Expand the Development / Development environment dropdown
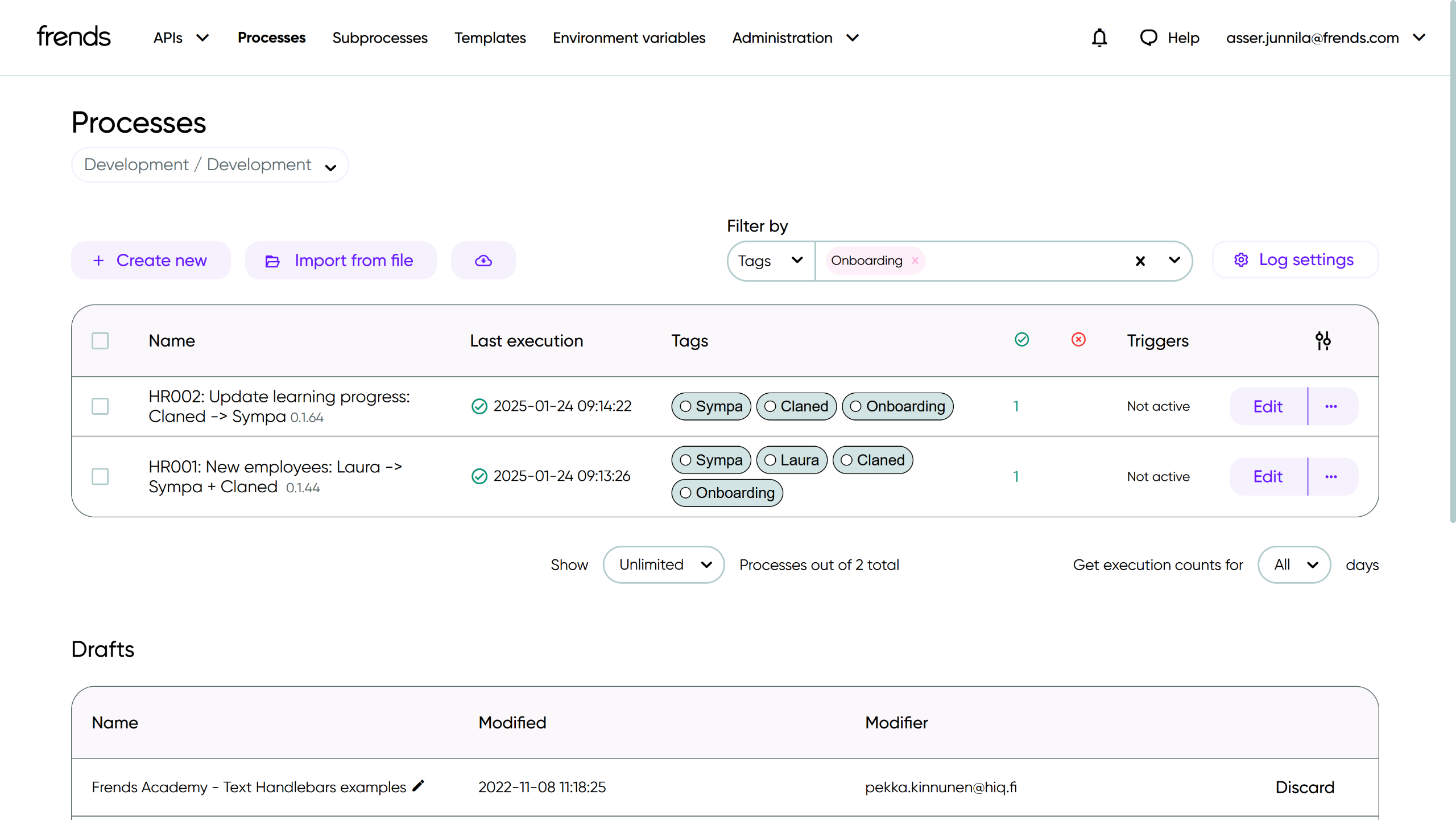 [x=210, y=165]
